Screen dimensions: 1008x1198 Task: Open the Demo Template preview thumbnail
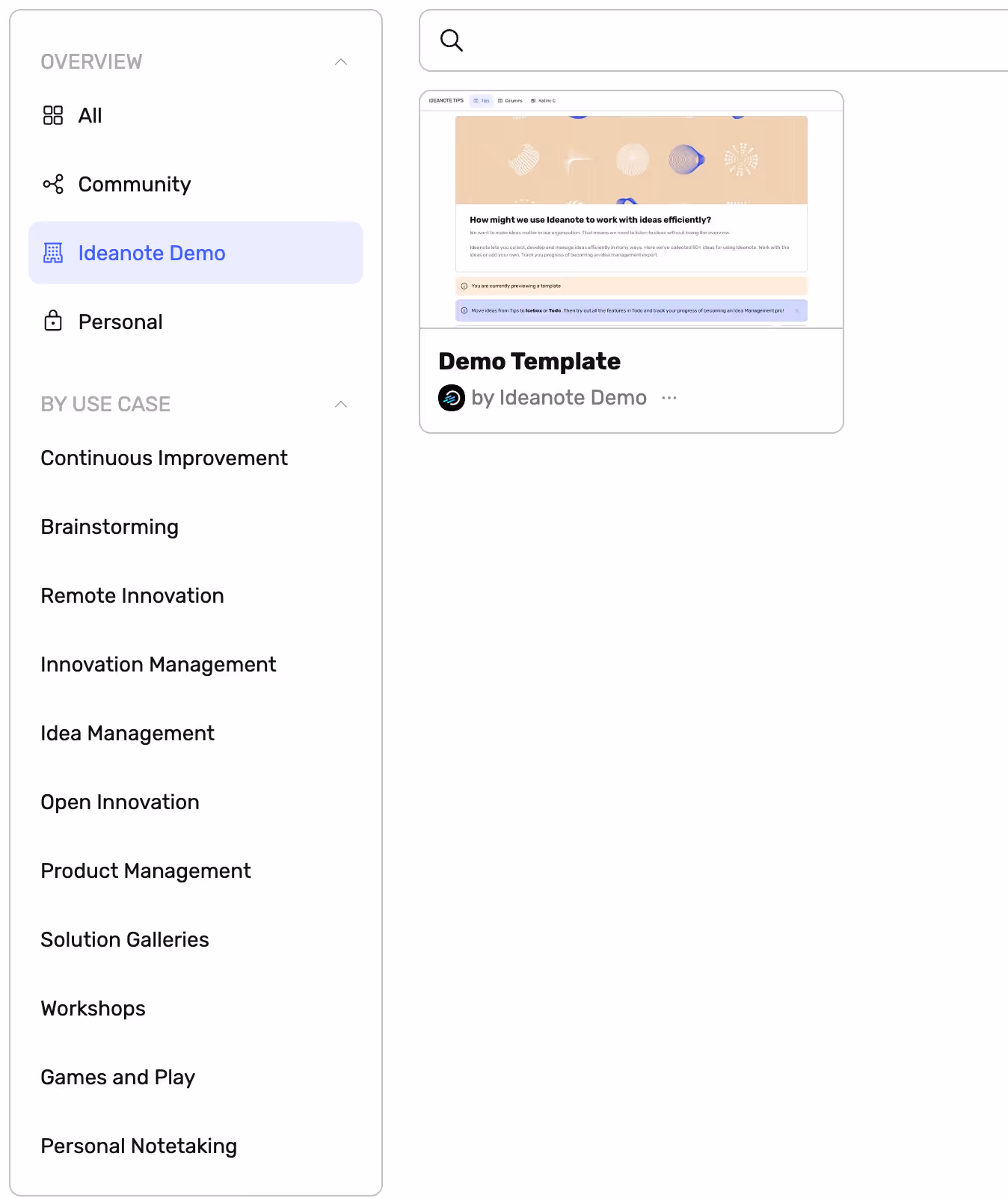click(x=632, y=209)
